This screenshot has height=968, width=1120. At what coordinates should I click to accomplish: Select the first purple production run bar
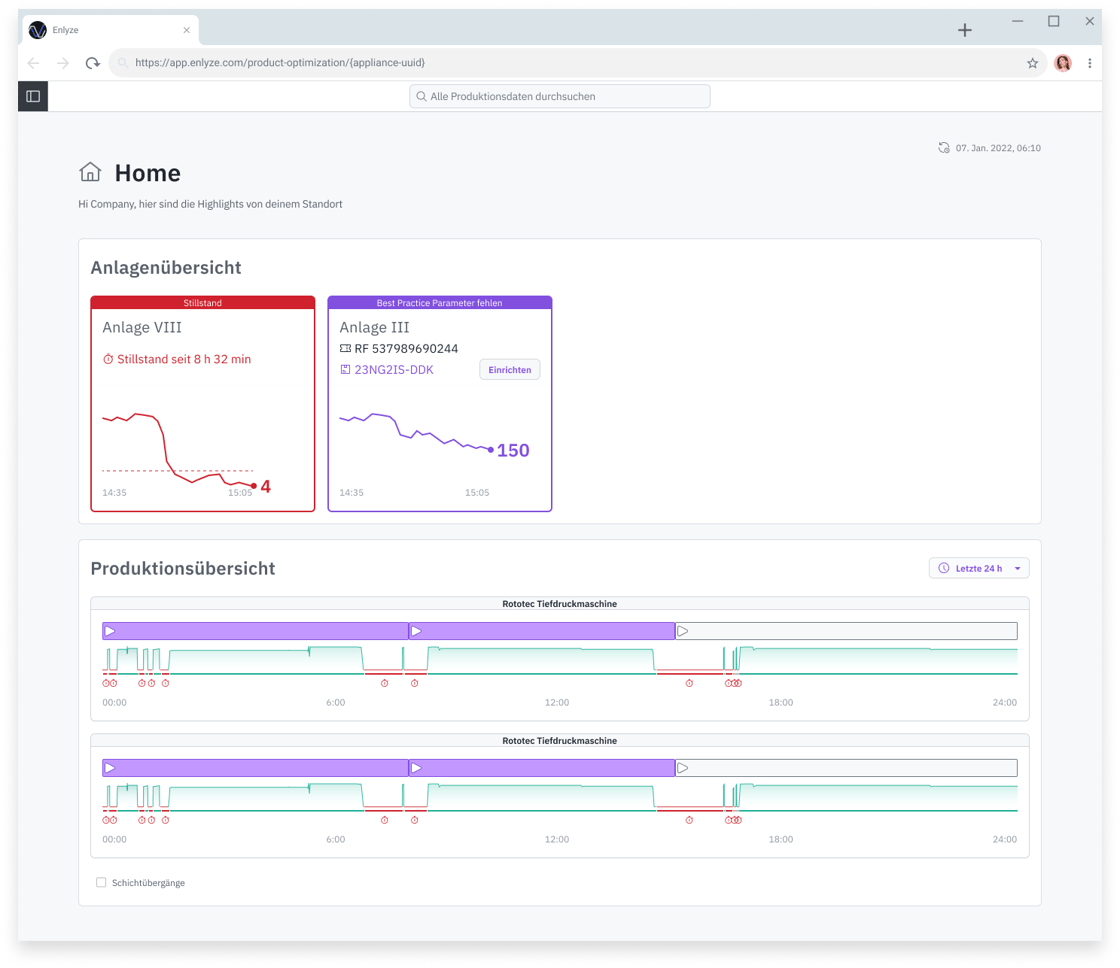coord(255,631)
